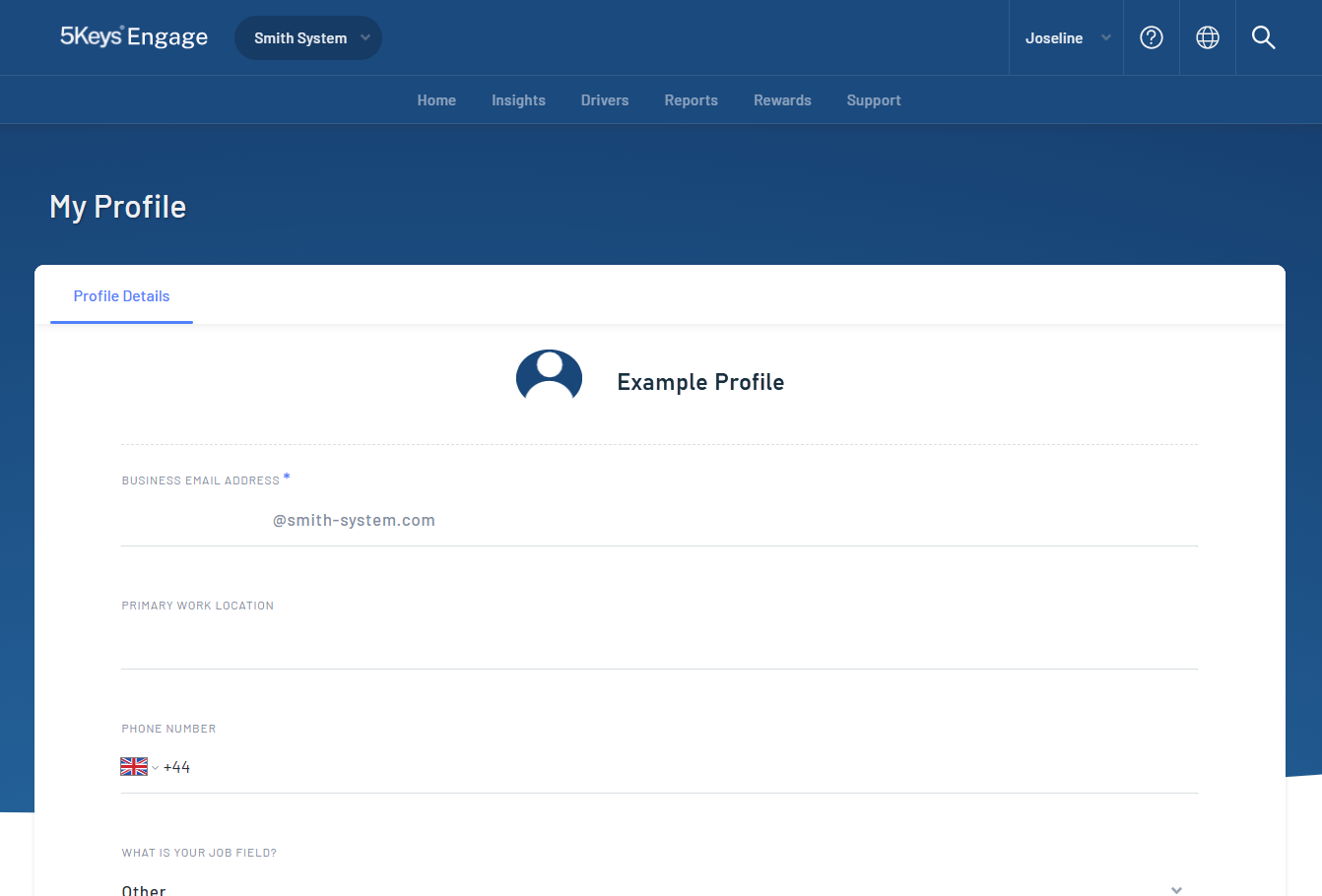Open the help question mark icon

coord(1151,37)
